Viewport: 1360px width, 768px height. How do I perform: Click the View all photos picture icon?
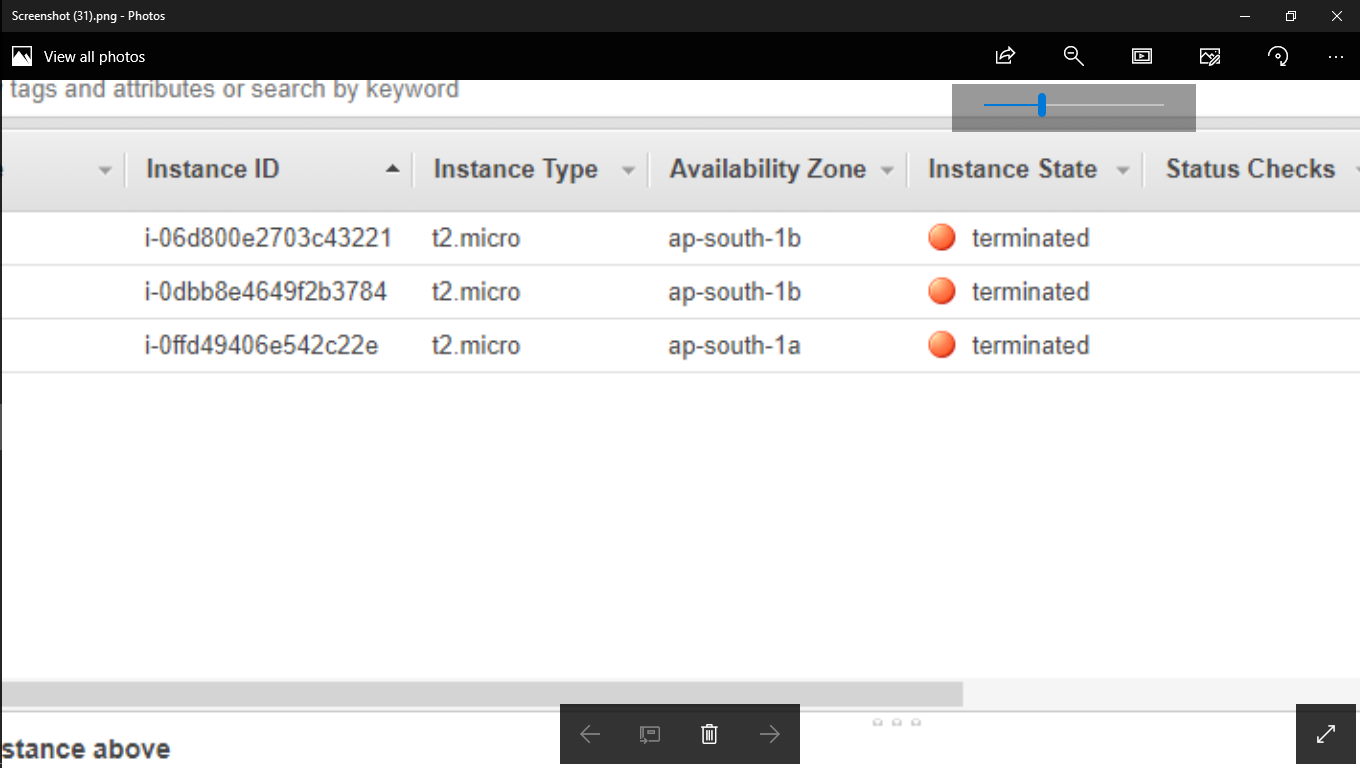click(22, 56)
